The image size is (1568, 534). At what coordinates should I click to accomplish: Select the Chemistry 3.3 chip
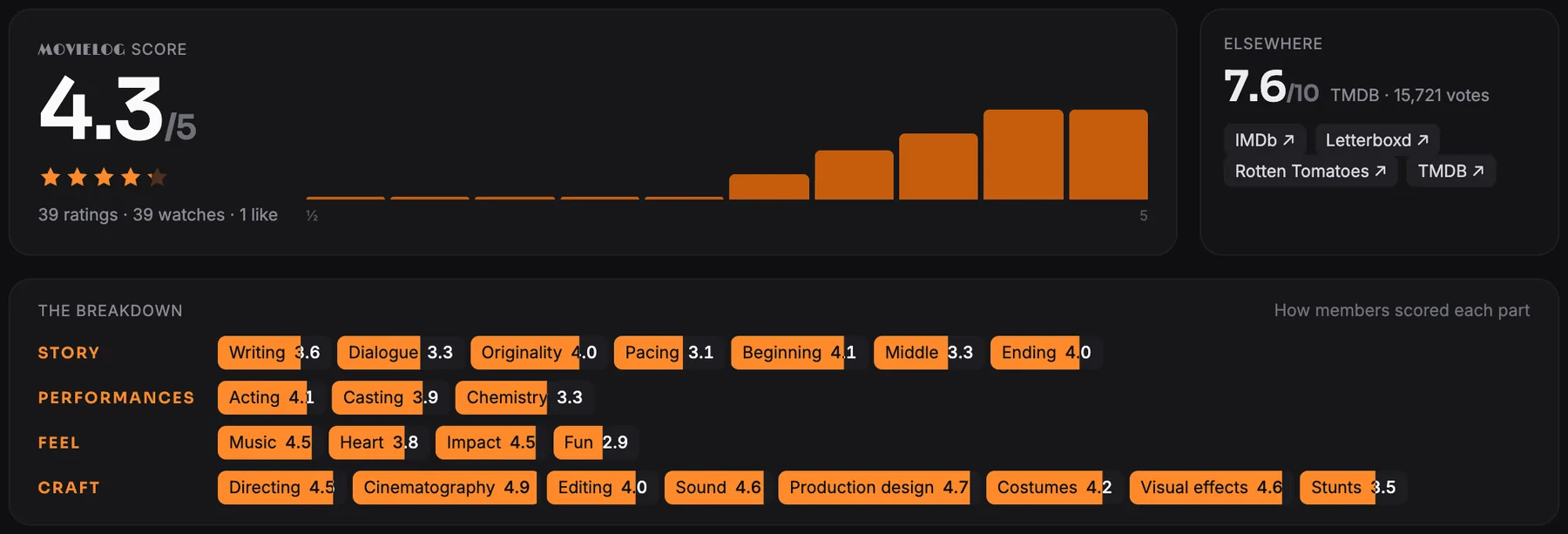[x=524, y=398]
